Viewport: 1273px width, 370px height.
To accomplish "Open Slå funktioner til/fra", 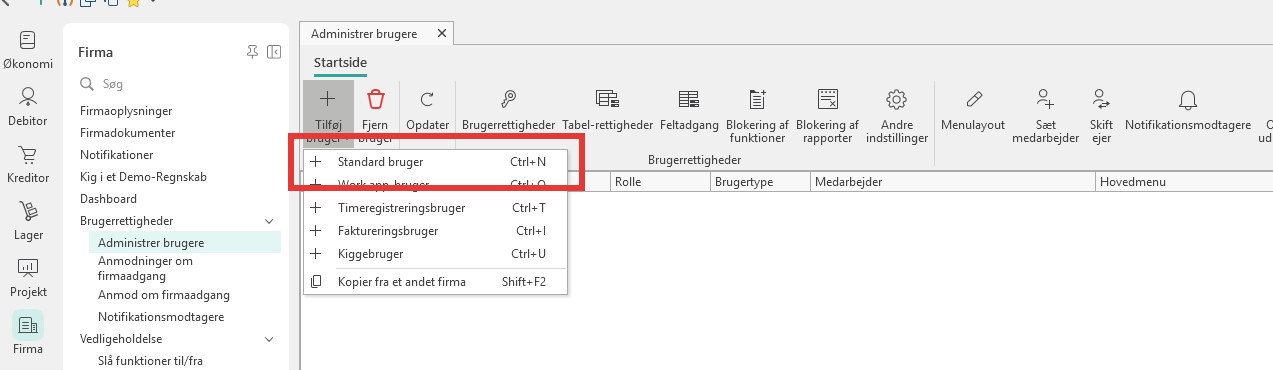I will 150,361.
